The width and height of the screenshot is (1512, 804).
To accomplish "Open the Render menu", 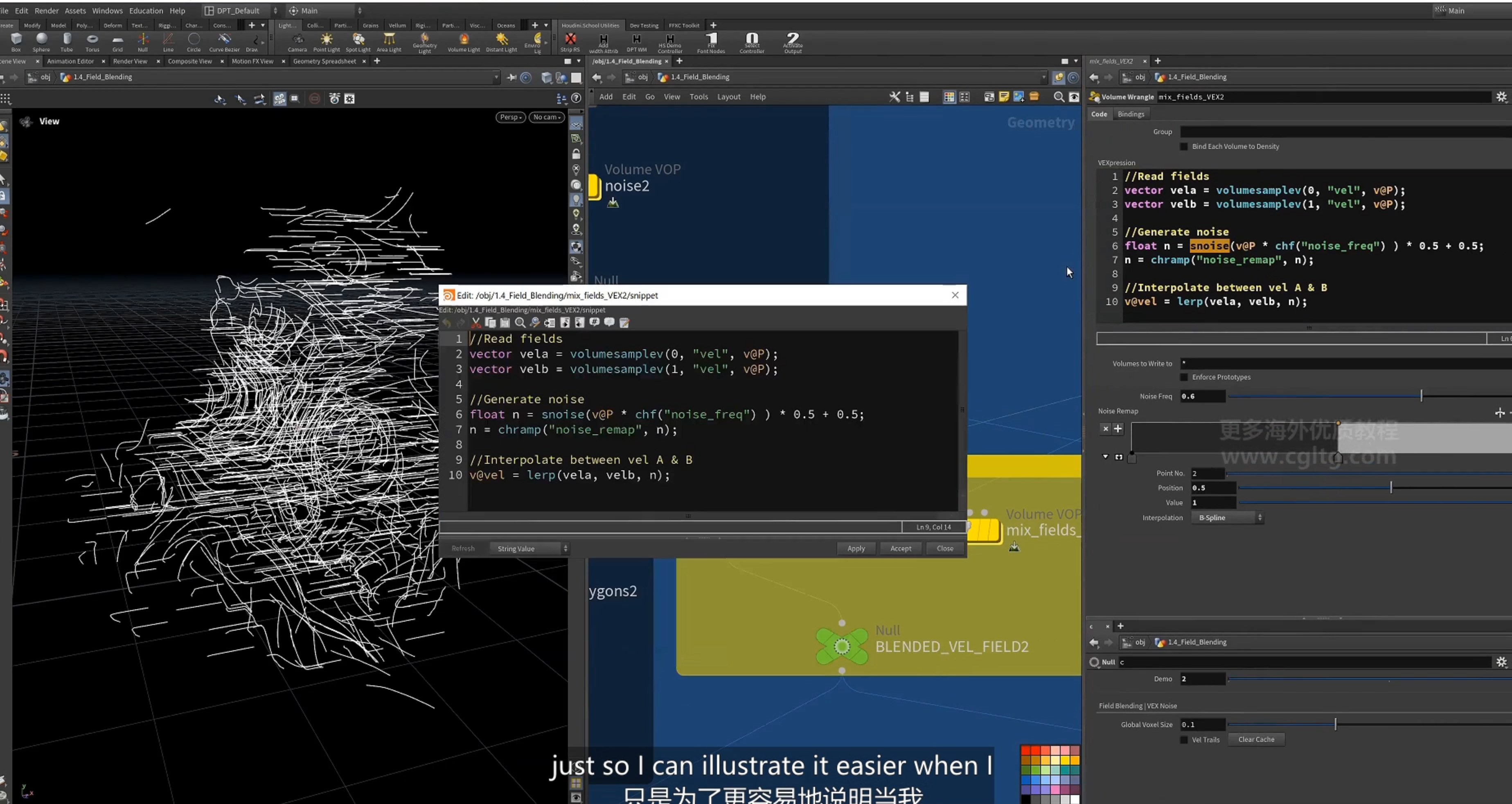I will [x=46, y=11].
